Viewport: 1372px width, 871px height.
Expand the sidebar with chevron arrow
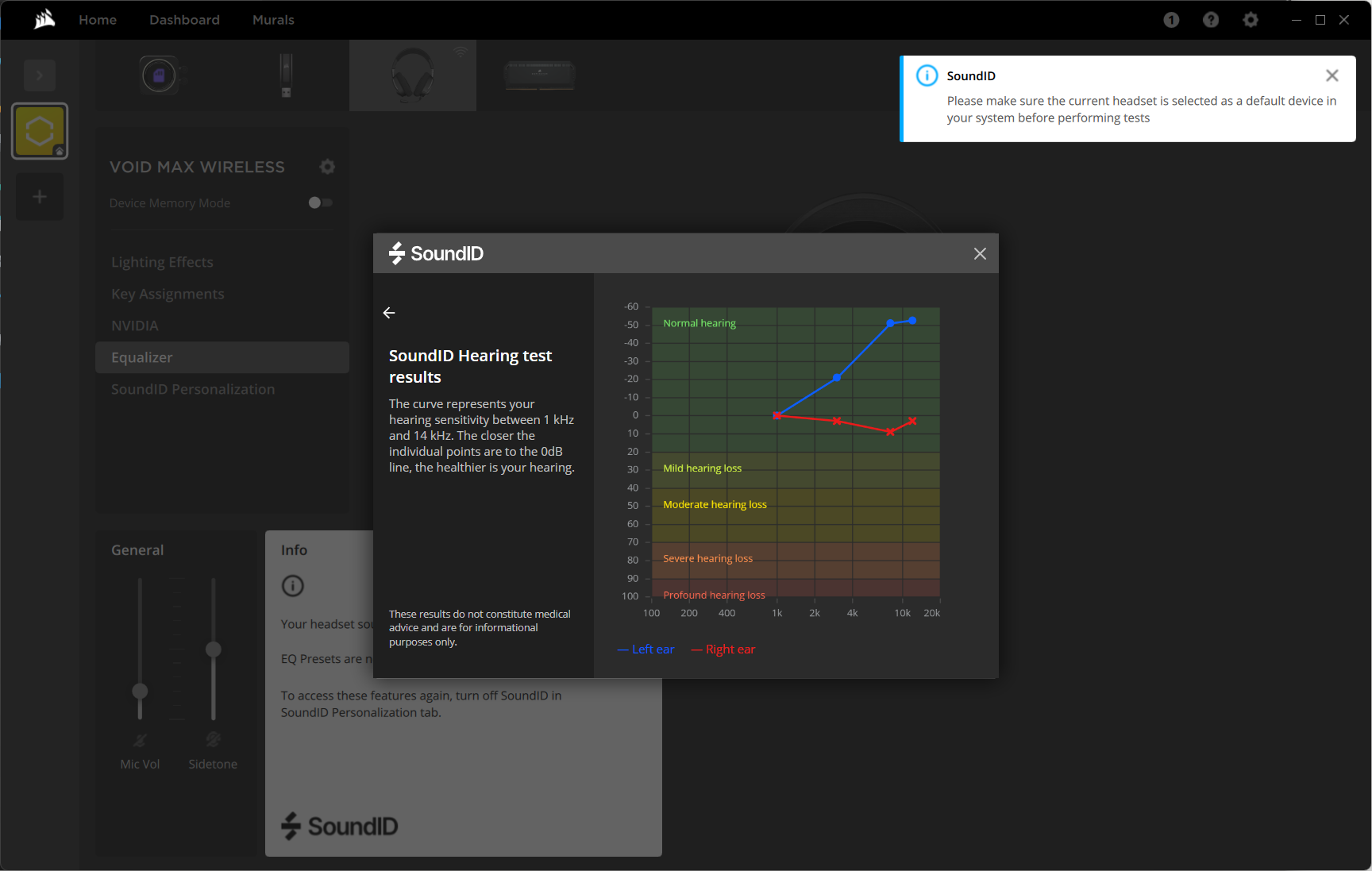pos(40,75)
